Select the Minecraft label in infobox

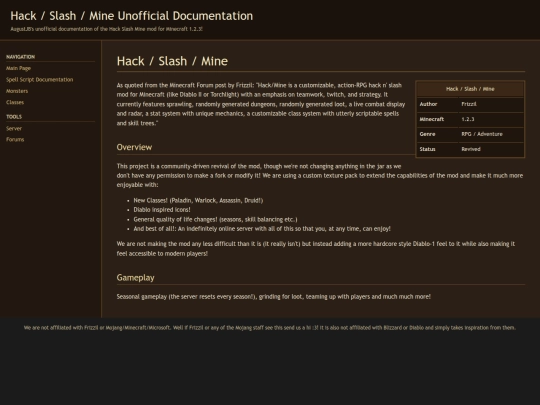pos(432,119)
